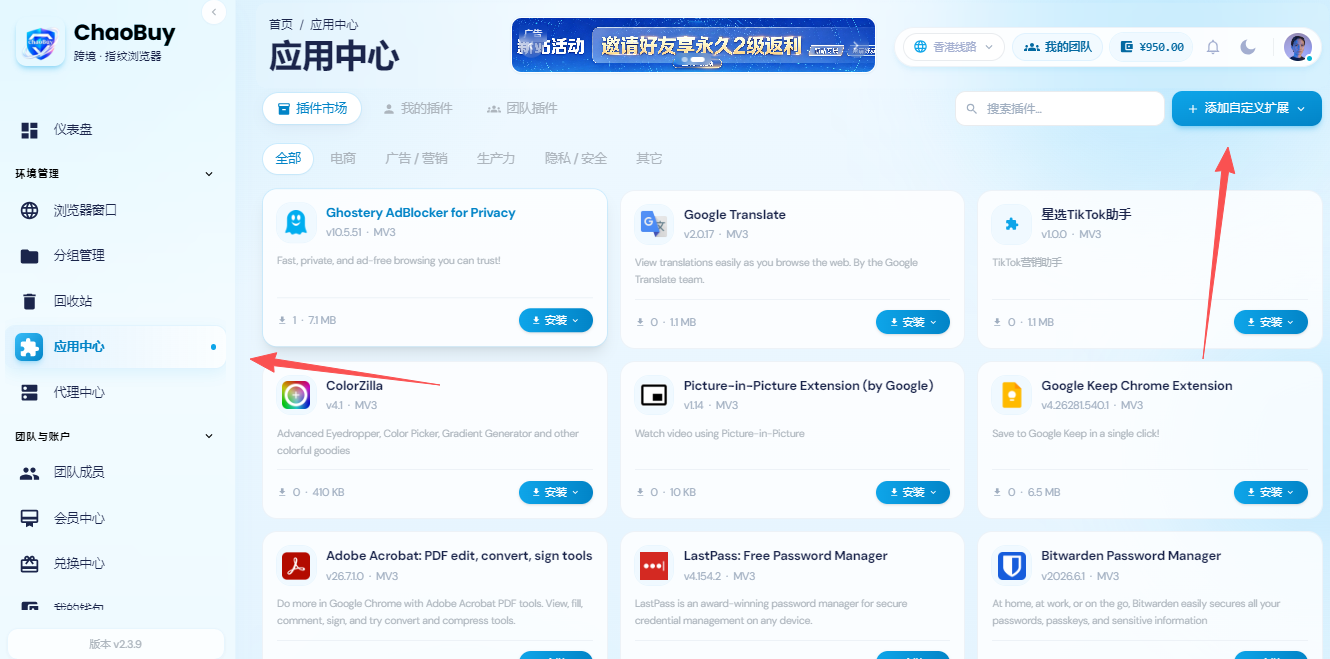Click Bitwarden Password Manager title

(1131, 556)
